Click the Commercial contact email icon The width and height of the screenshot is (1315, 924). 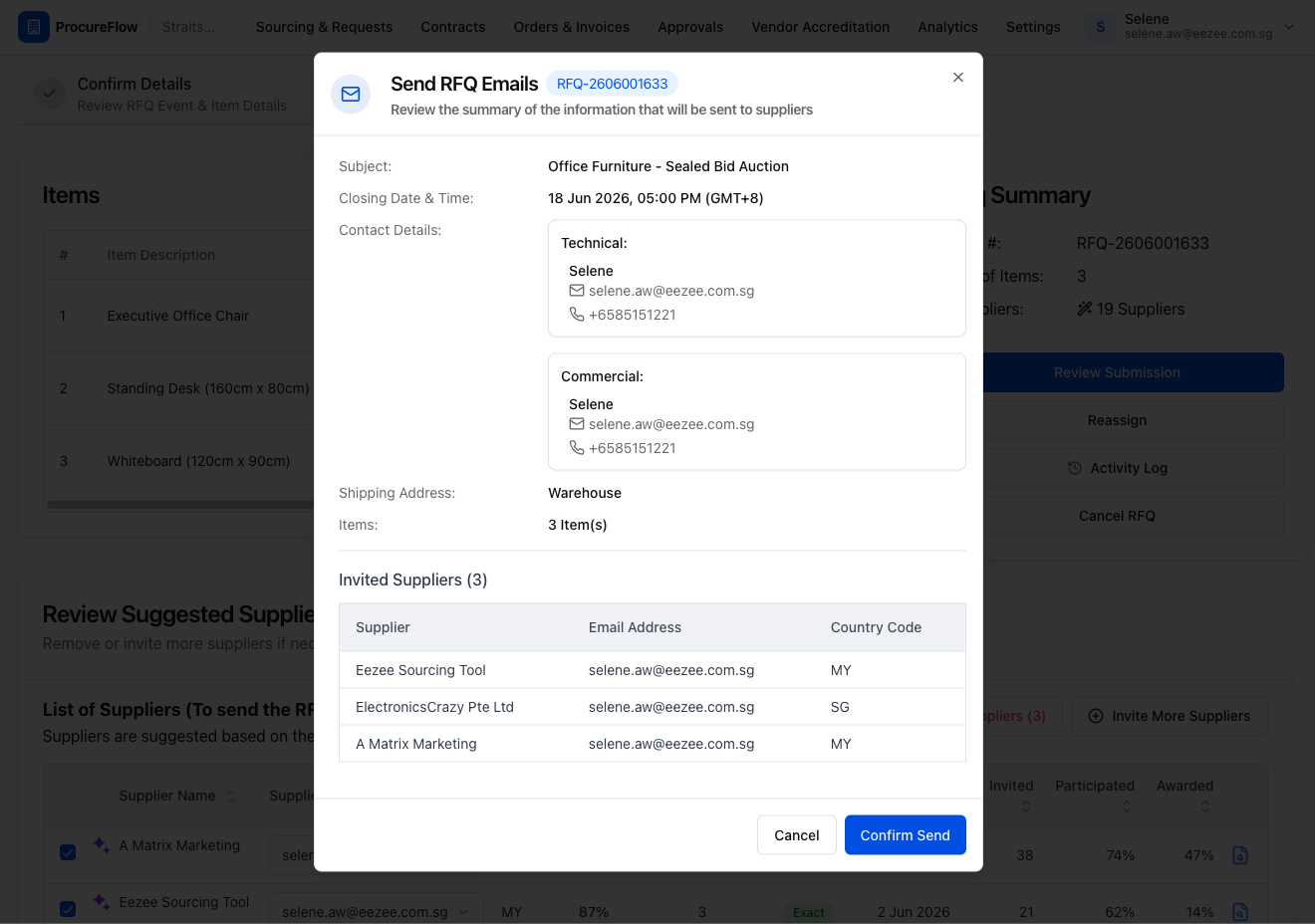pyautogui.click(x=577, y=424)
